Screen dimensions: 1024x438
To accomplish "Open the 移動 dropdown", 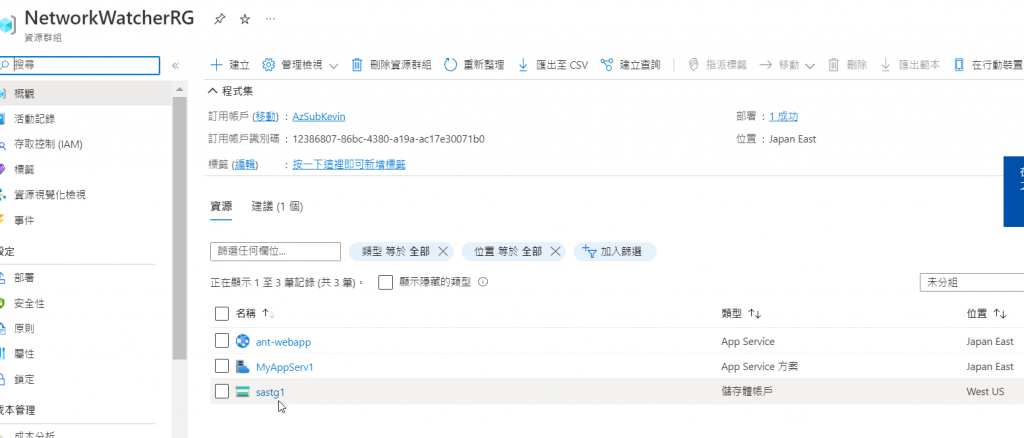I will (787, 65).
